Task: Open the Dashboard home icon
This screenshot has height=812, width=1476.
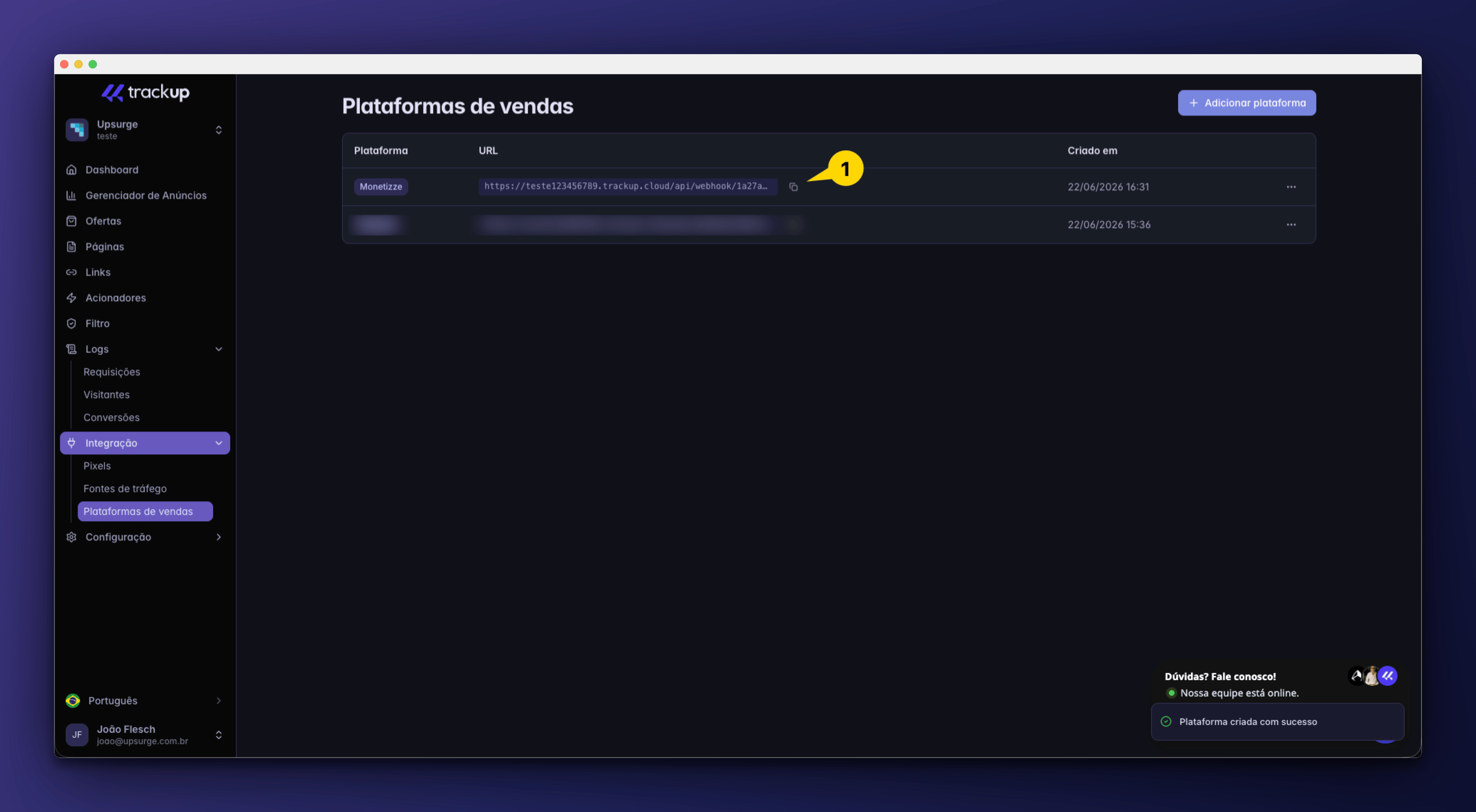Action: point(71,169)
